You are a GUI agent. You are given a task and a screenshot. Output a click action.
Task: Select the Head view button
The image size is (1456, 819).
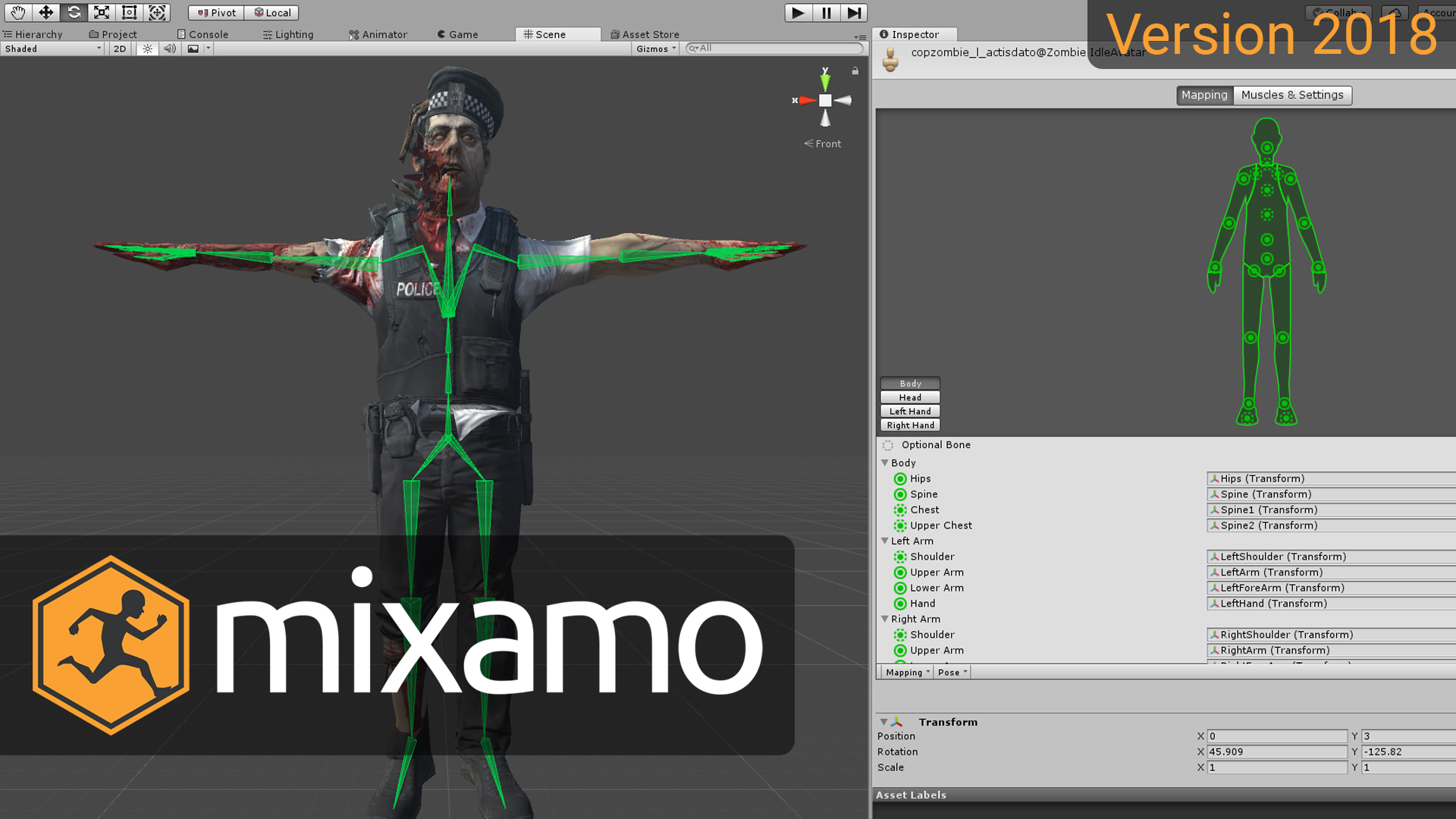pyautogui.click(x=910, y=397)
